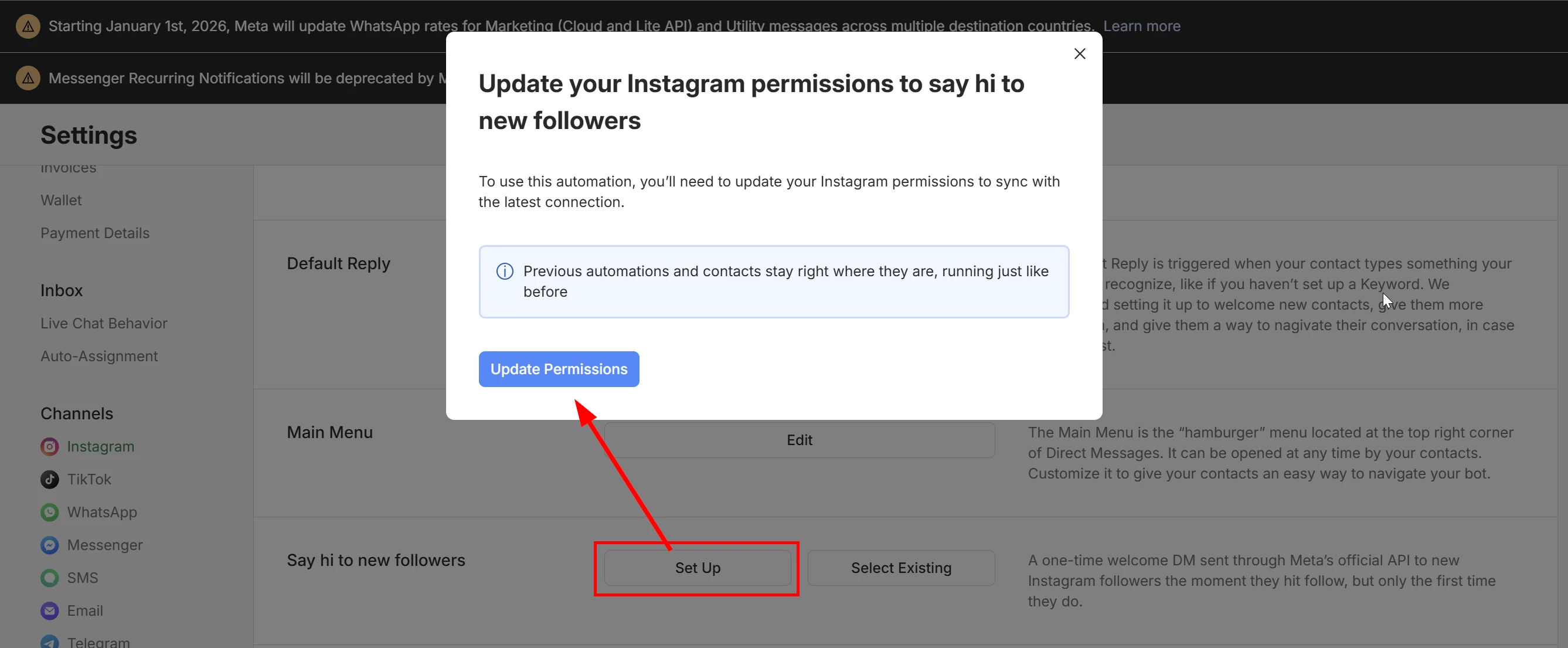Screen dimensions: 1568x648
Task: Click the SMS channel icon
Action: pyautogui.click(x=49, y=578)
